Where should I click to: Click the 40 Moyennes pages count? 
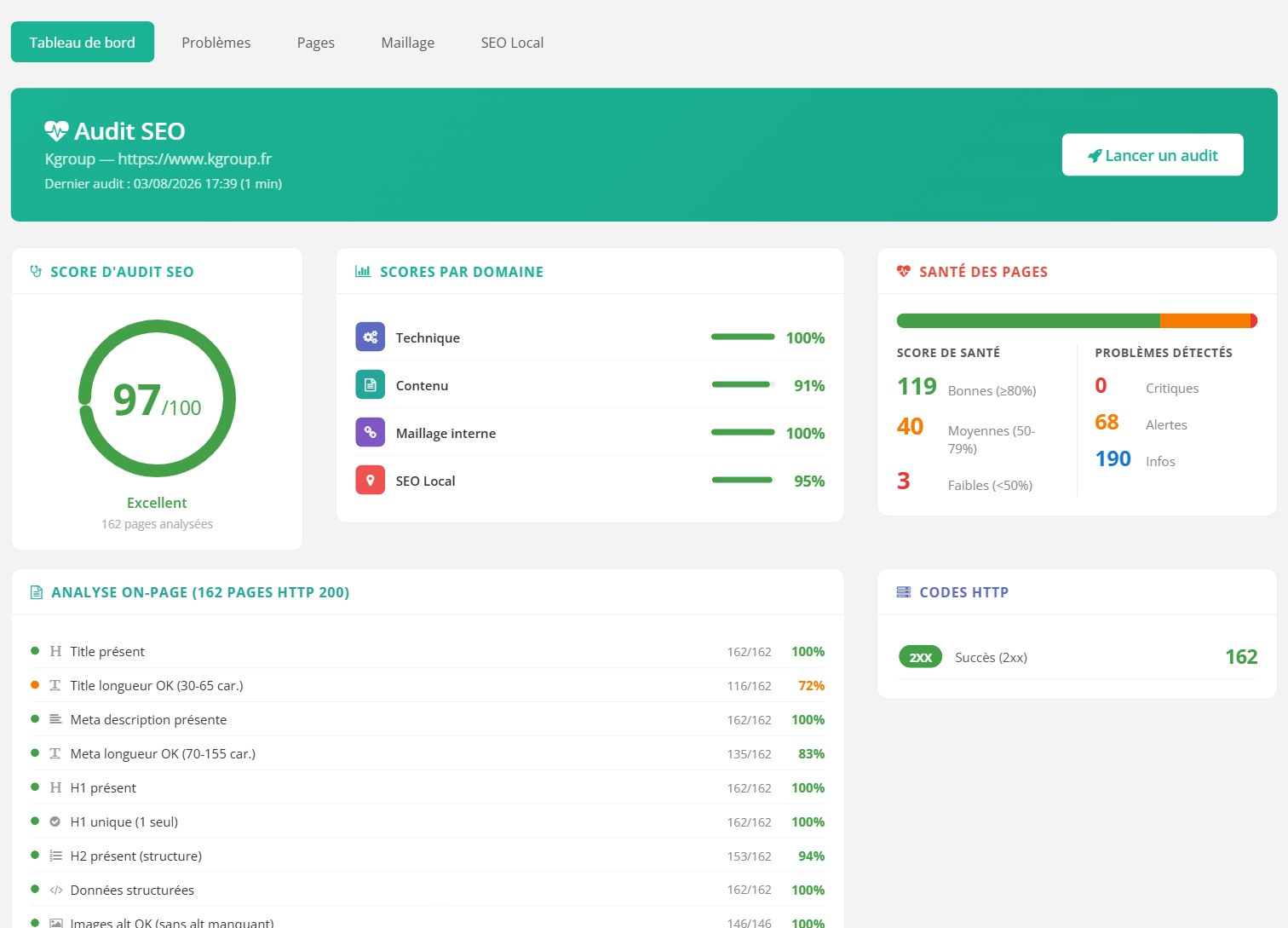(x=910, y=426)
